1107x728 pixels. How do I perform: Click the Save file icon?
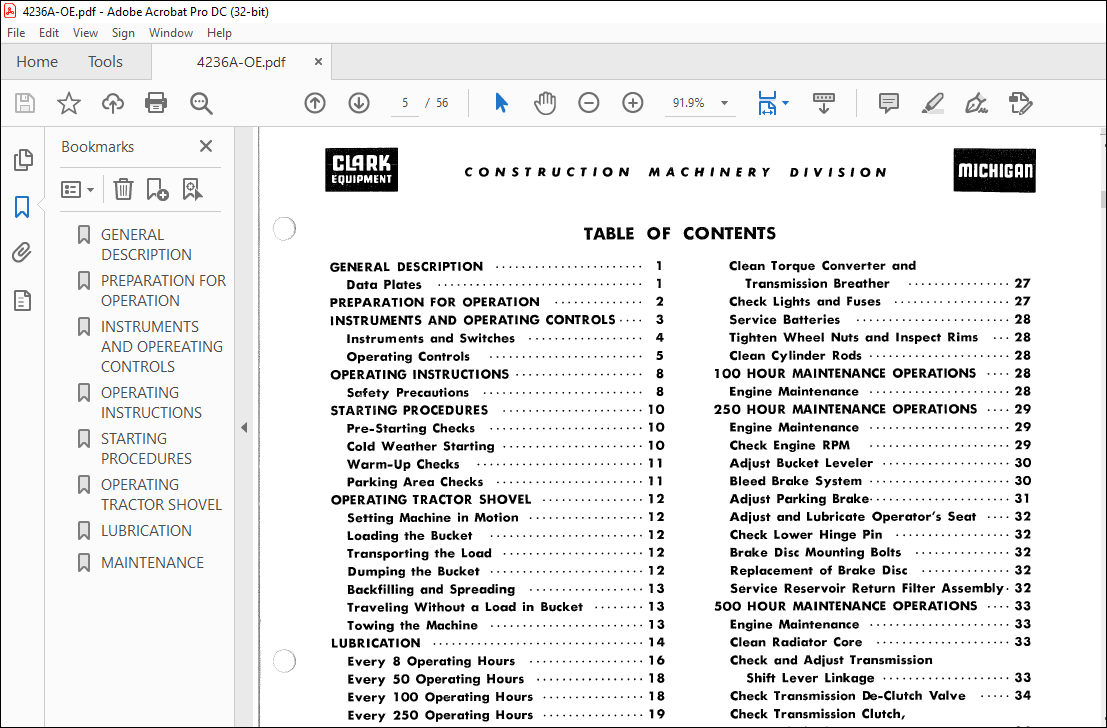tap(25, 103)
